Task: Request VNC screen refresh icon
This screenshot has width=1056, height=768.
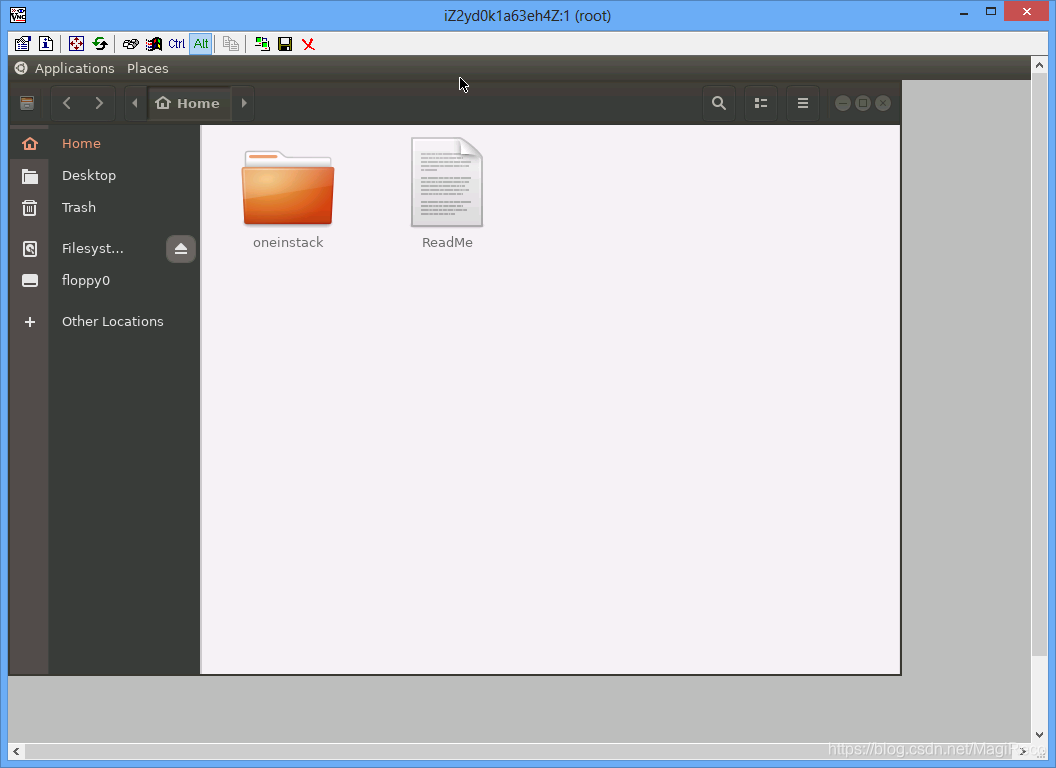Action: tap(100, 44)
